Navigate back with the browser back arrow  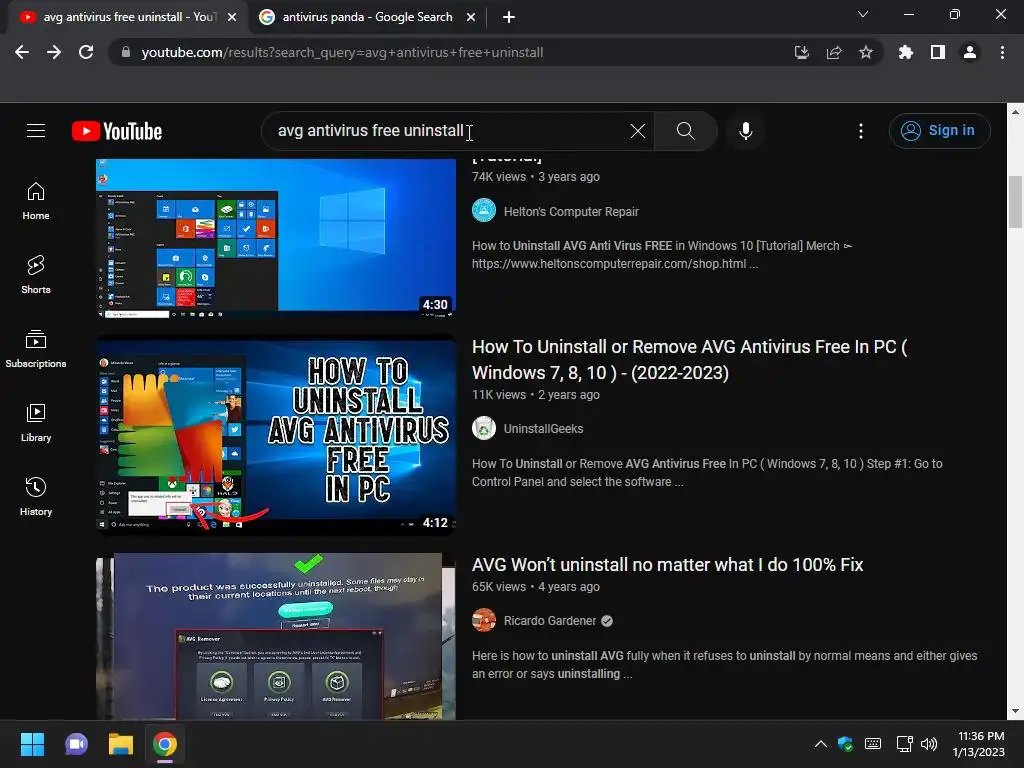click(x=22, y=52)
